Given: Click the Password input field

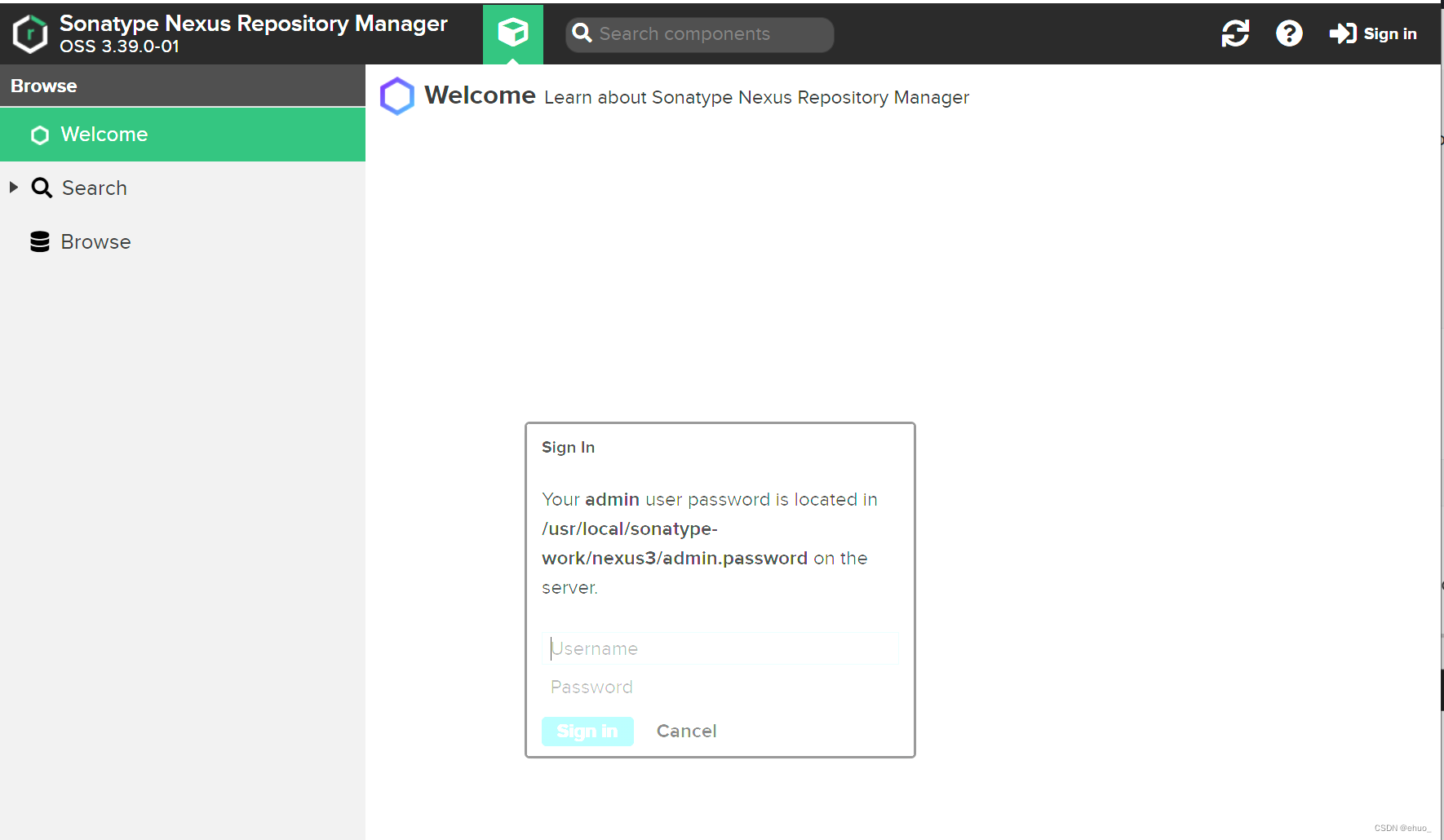Looking at the screenshot, I should [720, 687].
